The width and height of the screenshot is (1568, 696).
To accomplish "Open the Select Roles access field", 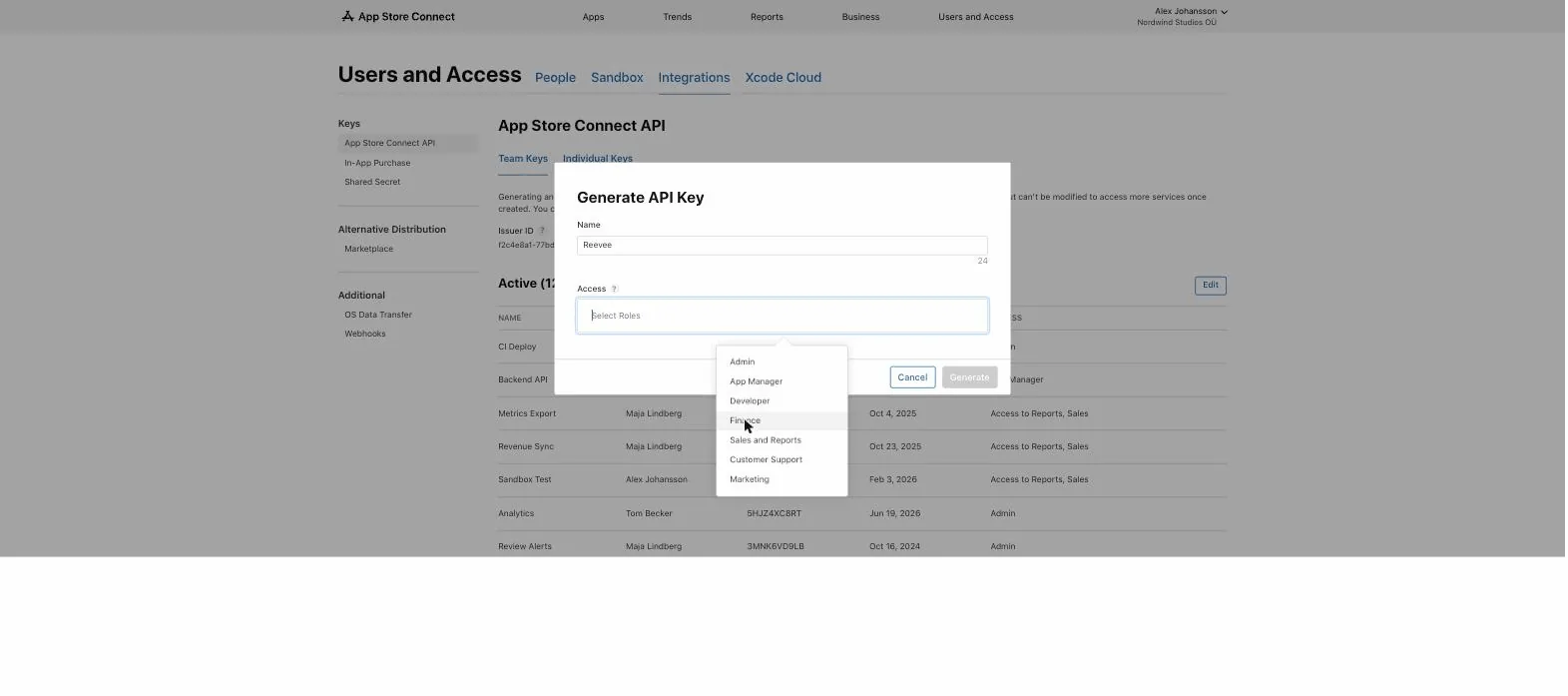I will [783, 316].
